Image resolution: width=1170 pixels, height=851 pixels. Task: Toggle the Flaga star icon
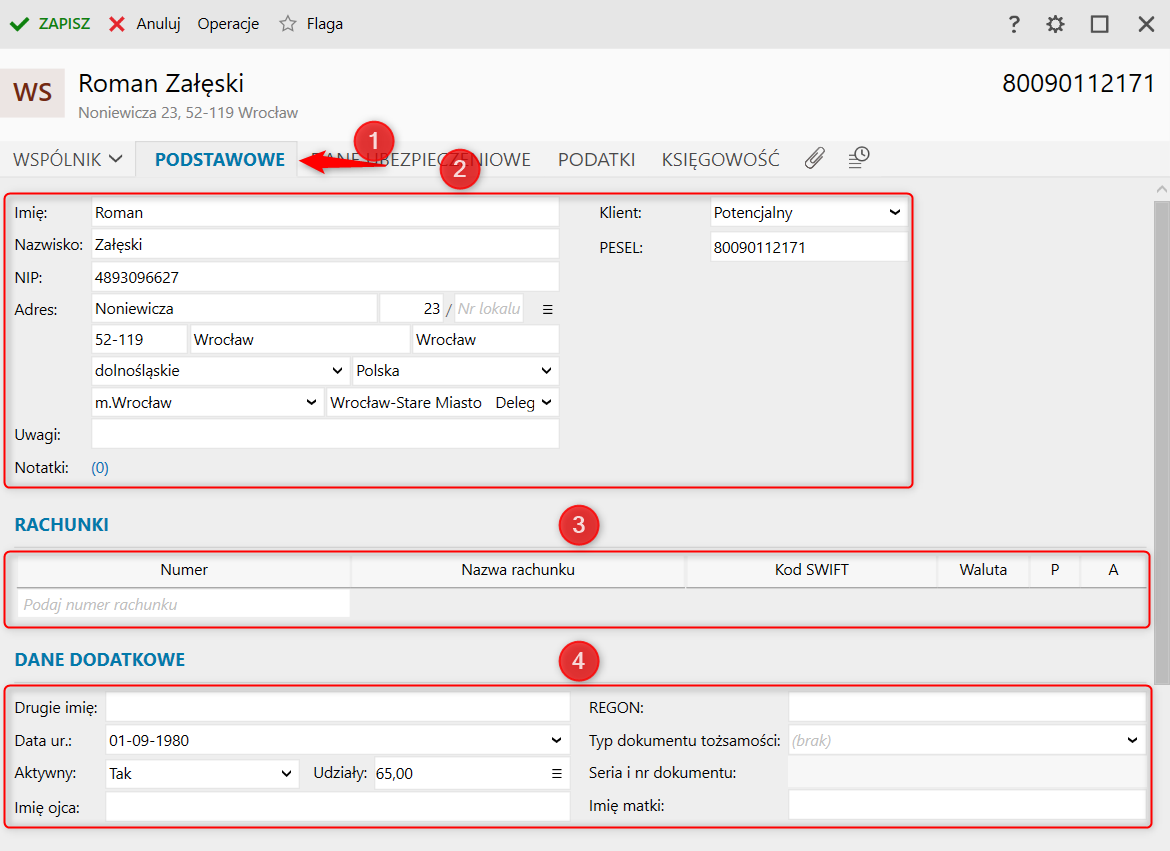point(287,24)
